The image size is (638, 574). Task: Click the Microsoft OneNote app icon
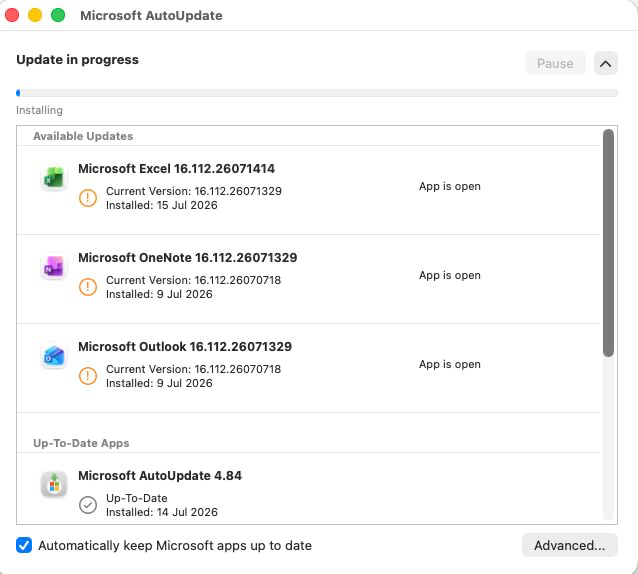pos(54,267)
